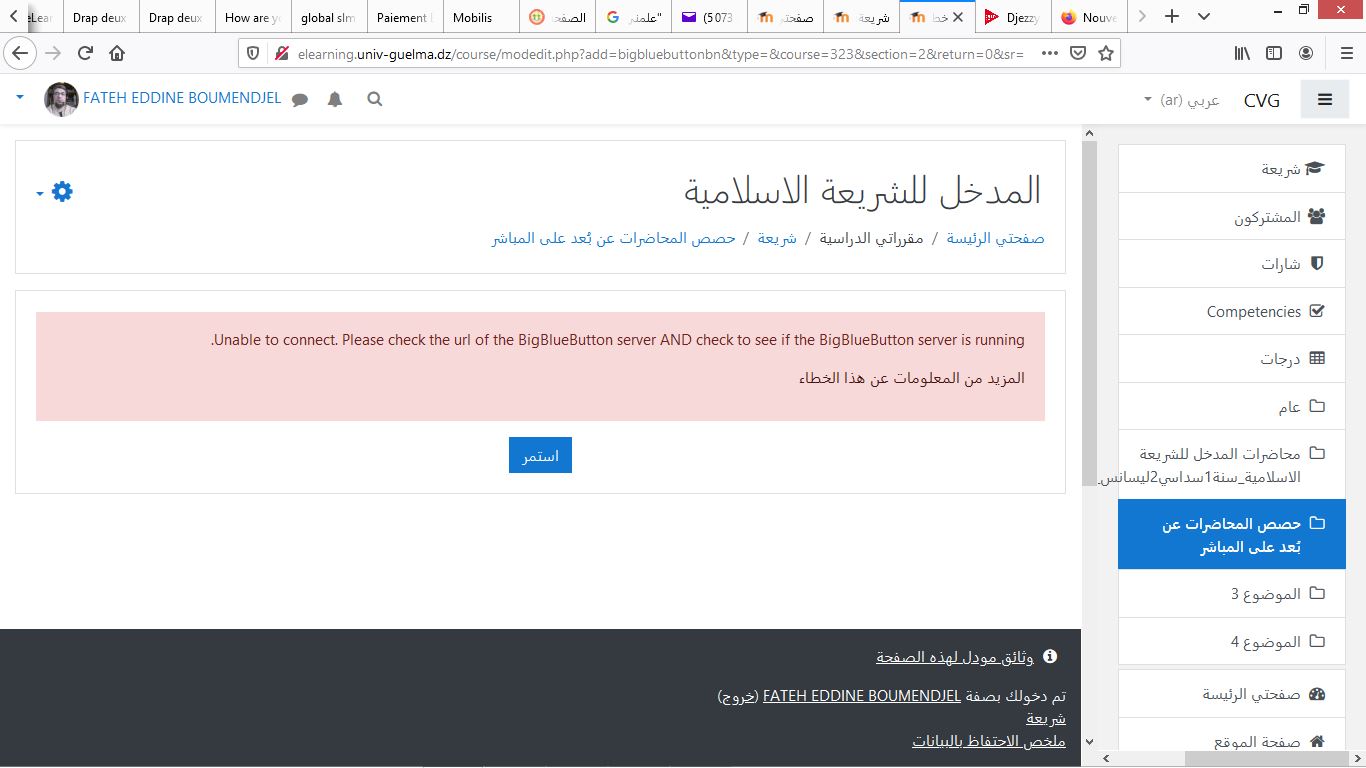Open المشتركون participants in side menu
The width and height of the screenshot is (1366, 768).
coord(1232,216)
